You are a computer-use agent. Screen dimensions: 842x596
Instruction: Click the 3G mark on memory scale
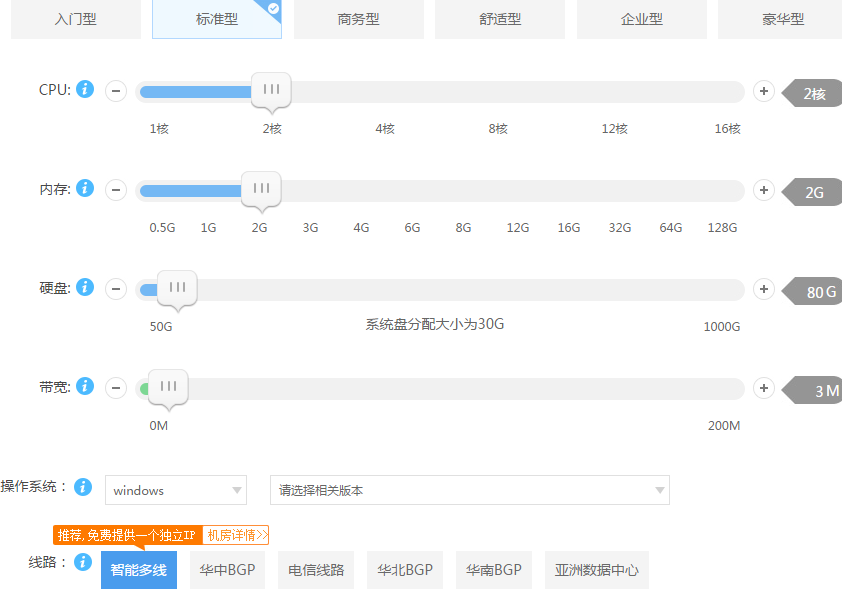tap(310, 228)
